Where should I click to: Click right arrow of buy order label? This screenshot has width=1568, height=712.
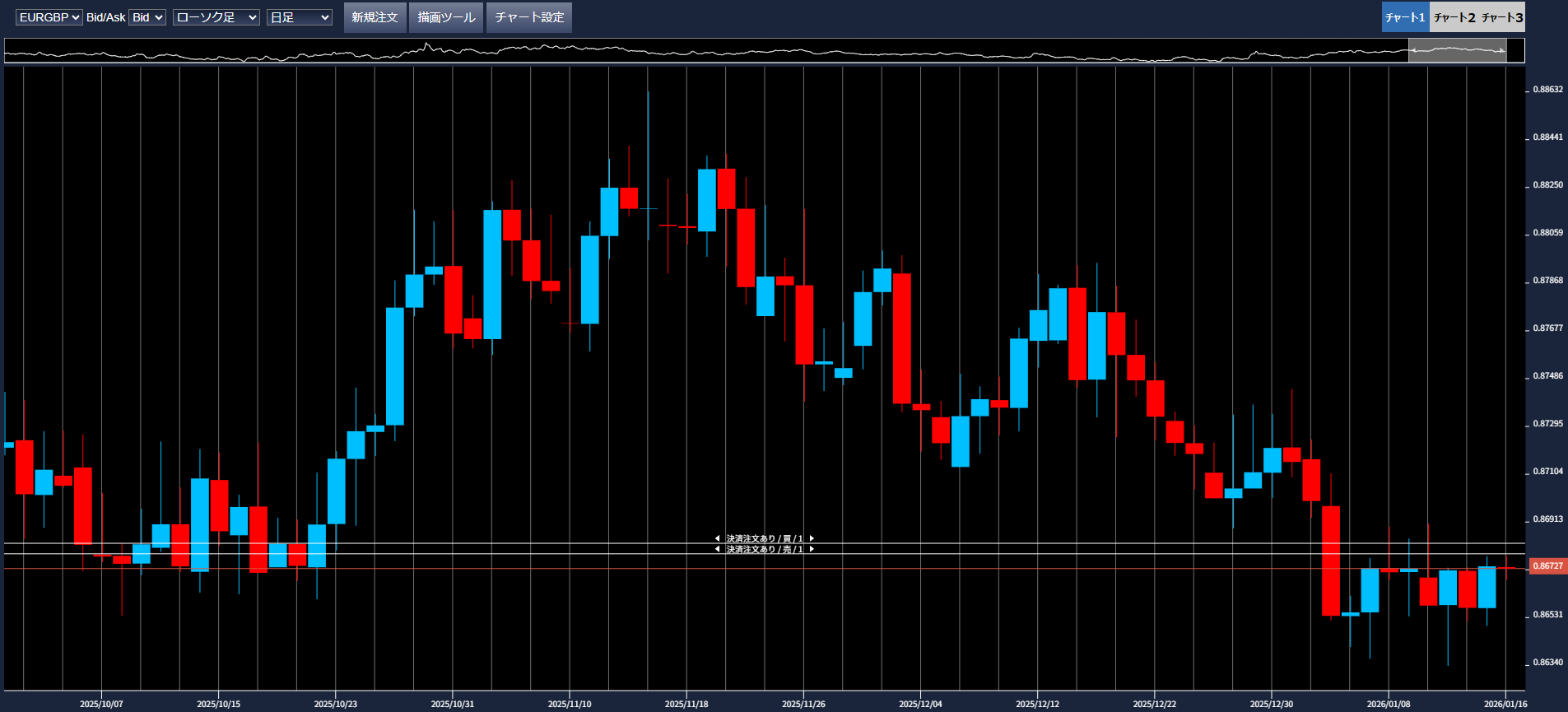(x=812, y=538)
